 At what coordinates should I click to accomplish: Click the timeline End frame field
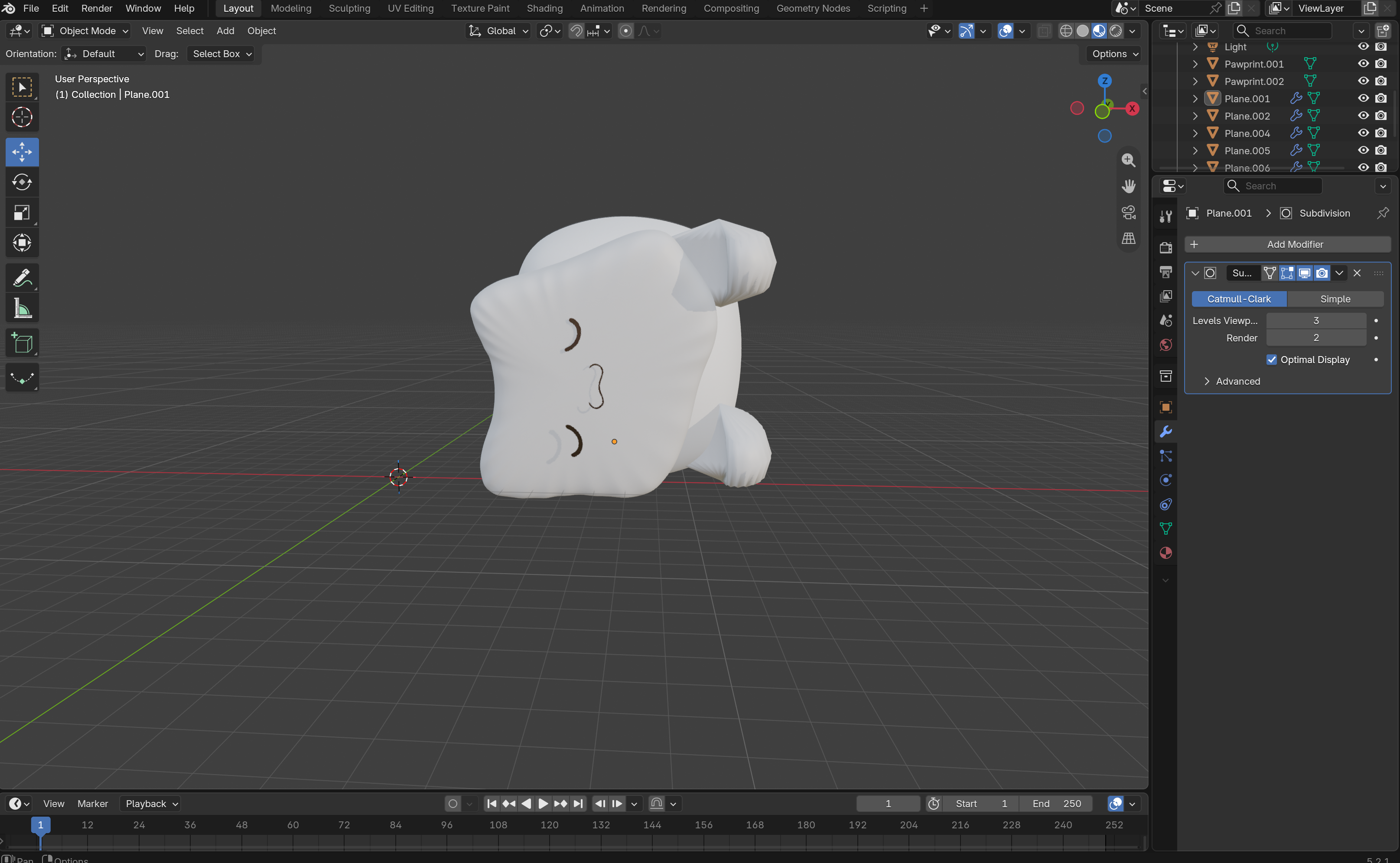tap(1056, 804)
